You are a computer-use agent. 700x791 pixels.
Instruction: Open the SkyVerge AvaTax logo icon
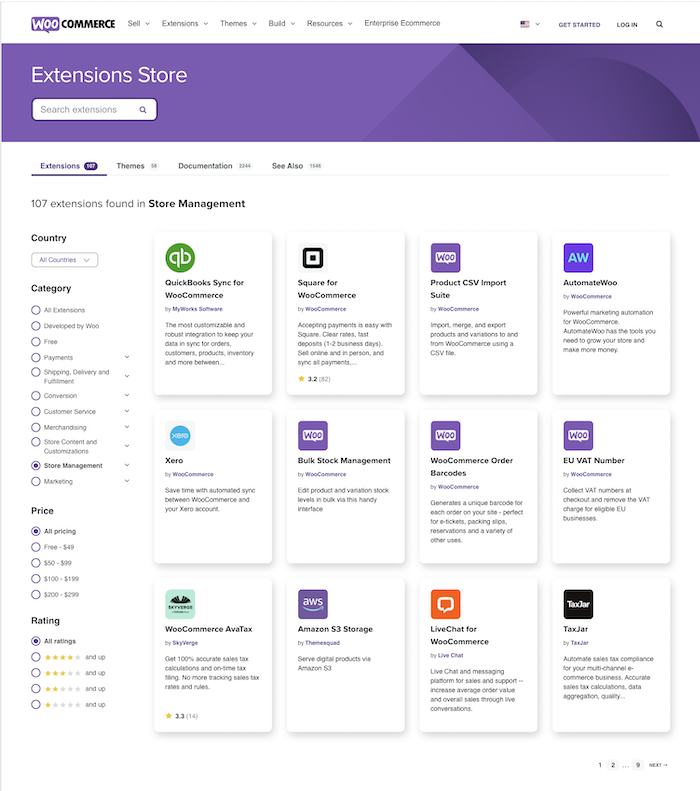coord(180,604)
